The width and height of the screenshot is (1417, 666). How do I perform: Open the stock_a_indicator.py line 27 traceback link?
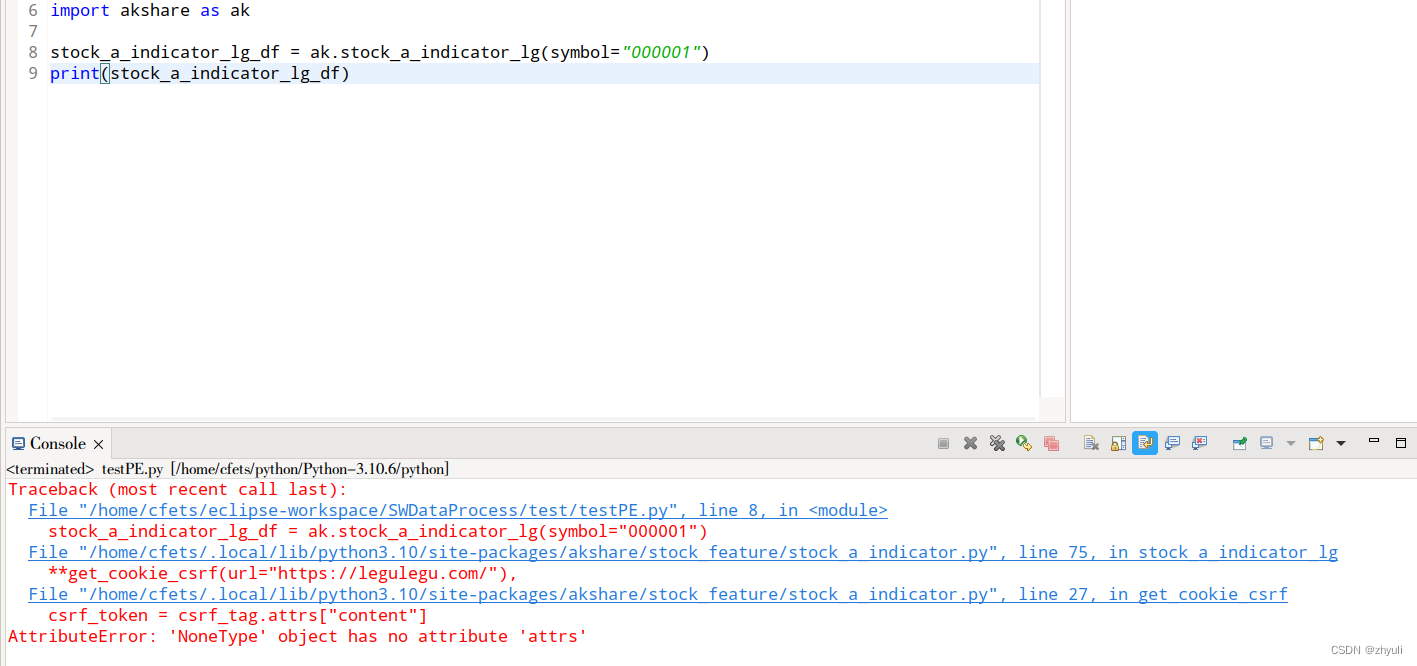pos(658,594)
